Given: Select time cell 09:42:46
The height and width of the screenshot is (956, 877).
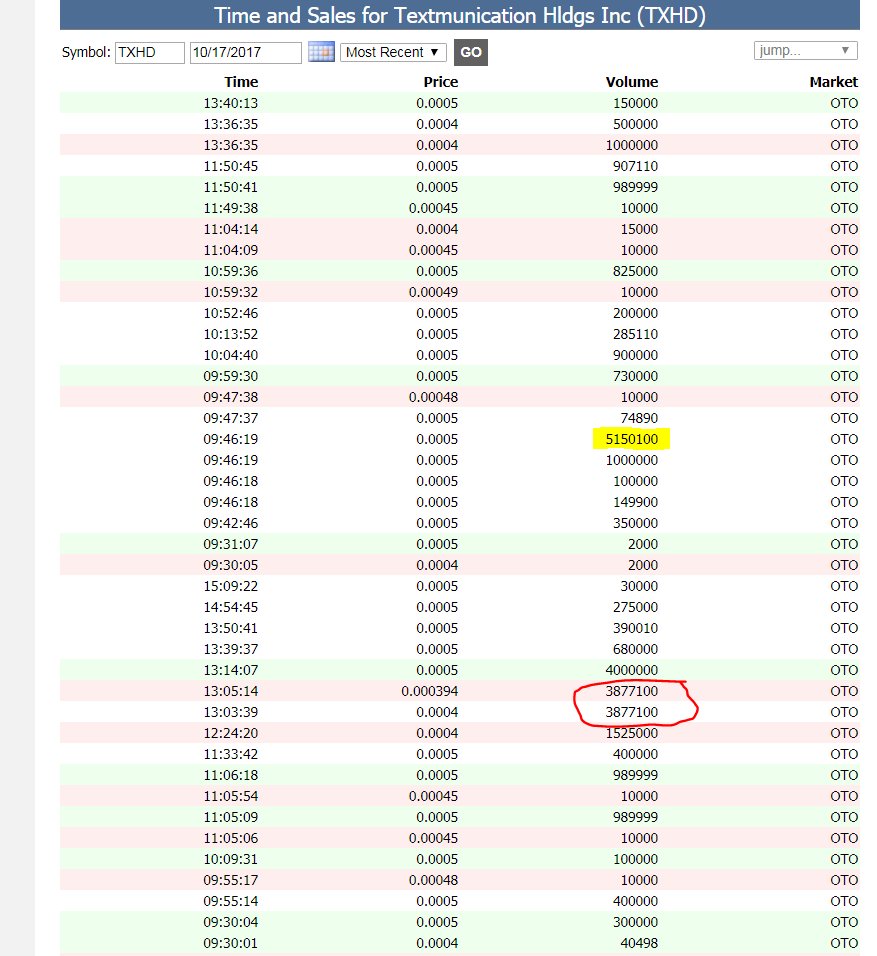Looking at the screenshot, I should [x=231, y=523].
